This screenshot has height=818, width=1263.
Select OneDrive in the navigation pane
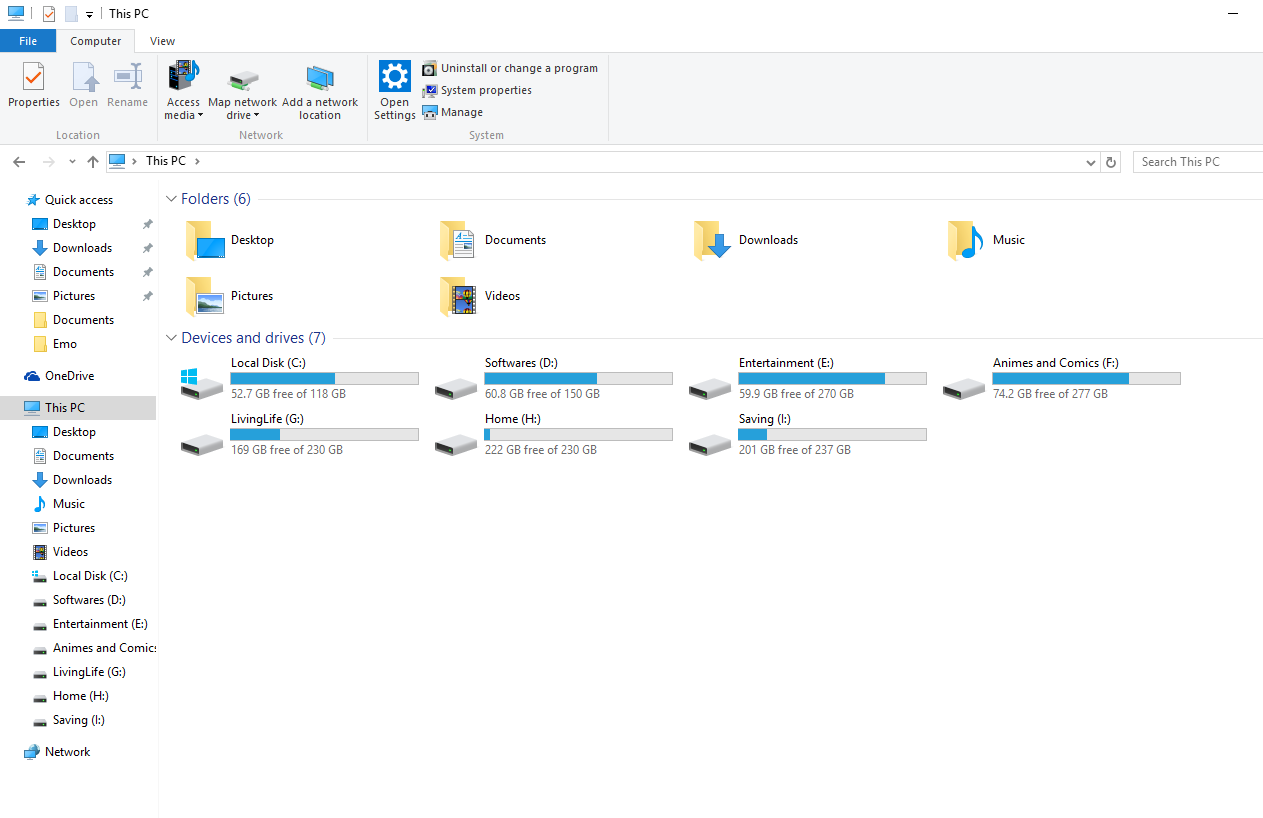pos(69,376)
